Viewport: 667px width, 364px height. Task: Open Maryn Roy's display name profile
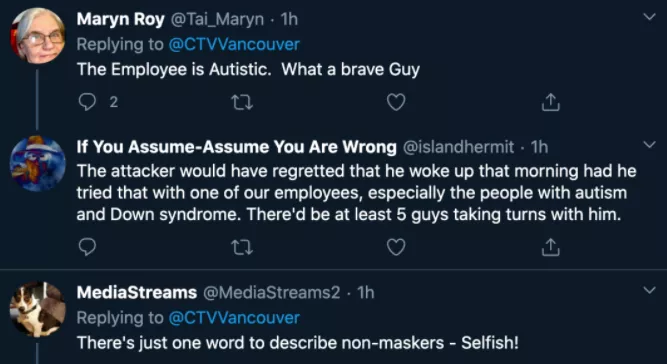point(120,20)
